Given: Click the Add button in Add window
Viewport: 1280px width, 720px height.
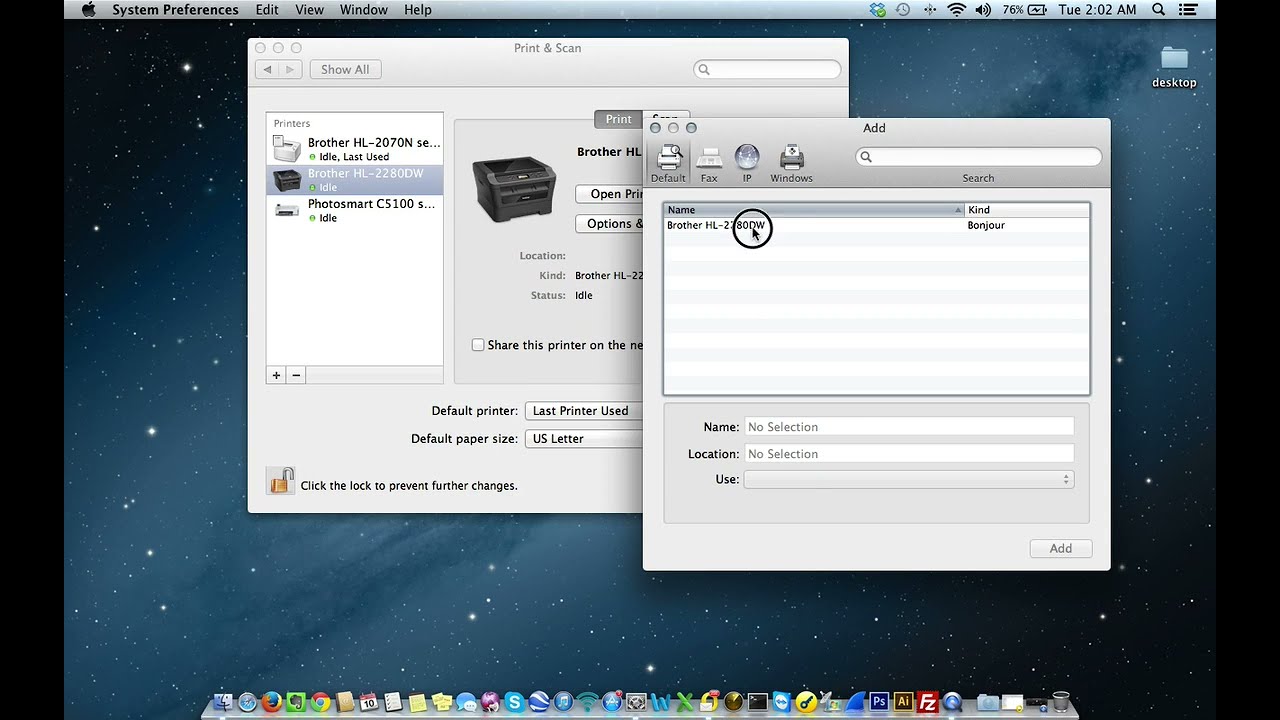Looking at the screenshot, I should click(1061, 549).
